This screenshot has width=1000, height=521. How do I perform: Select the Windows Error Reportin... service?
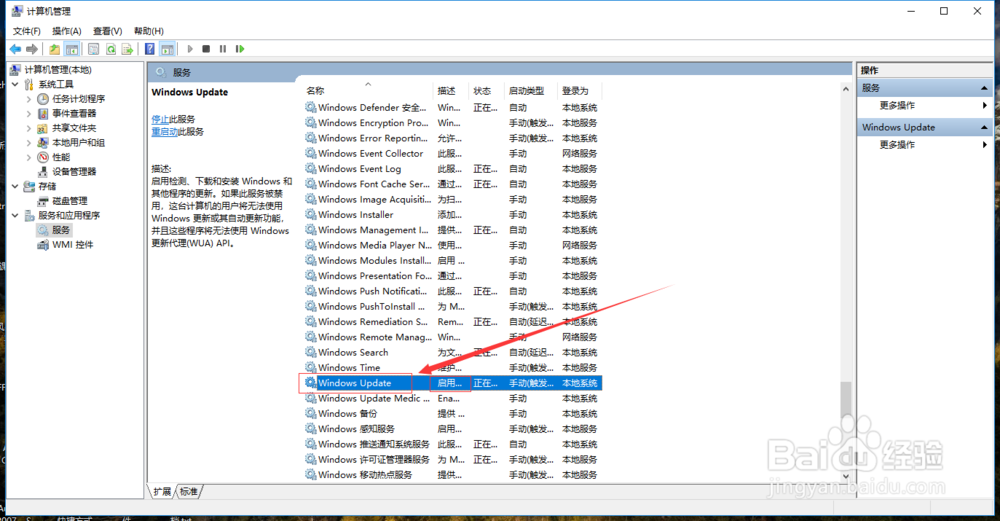[x=452, y=138]
